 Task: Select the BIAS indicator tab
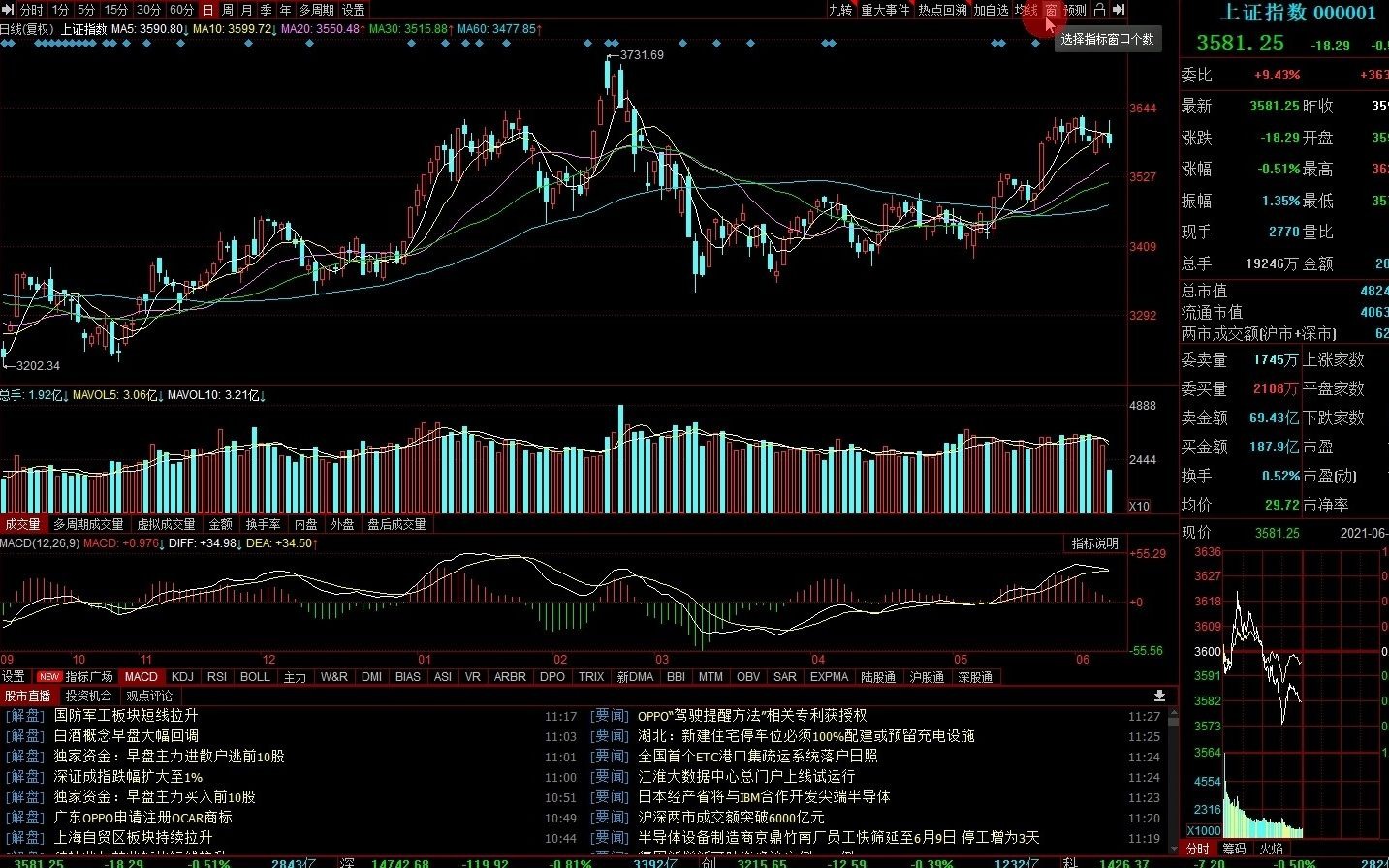408,677
